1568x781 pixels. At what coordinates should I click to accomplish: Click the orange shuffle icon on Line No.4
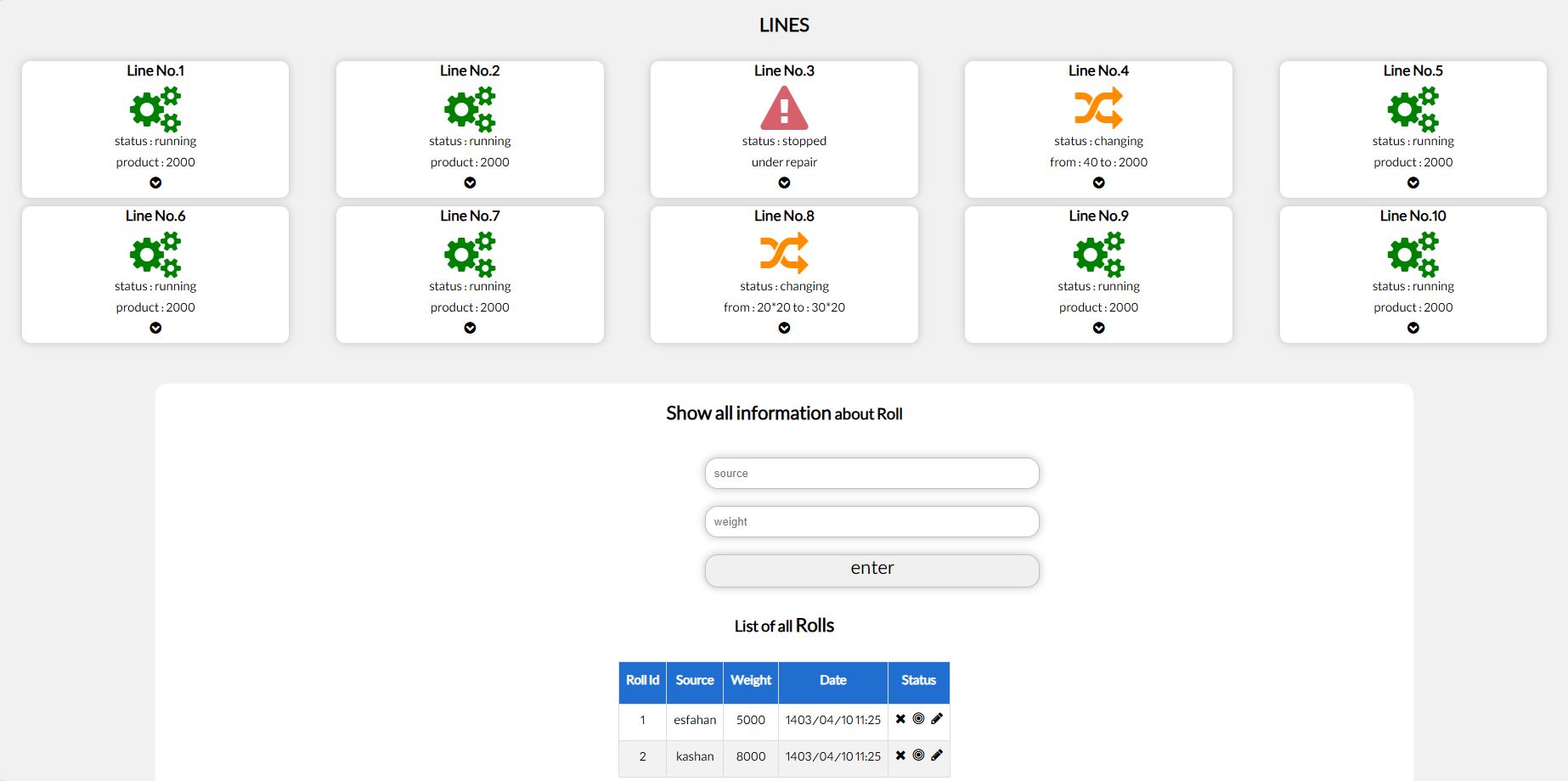(x=1098, y=109)
